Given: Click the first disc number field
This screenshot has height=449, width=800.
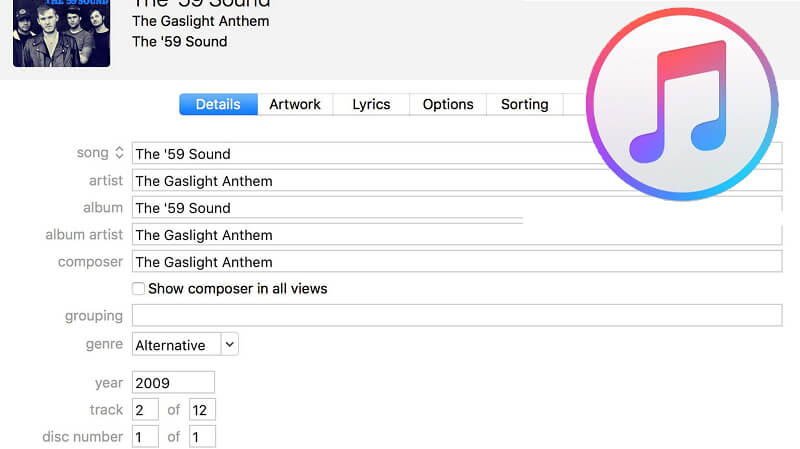Looking at the screenshot, I should 145,437.
